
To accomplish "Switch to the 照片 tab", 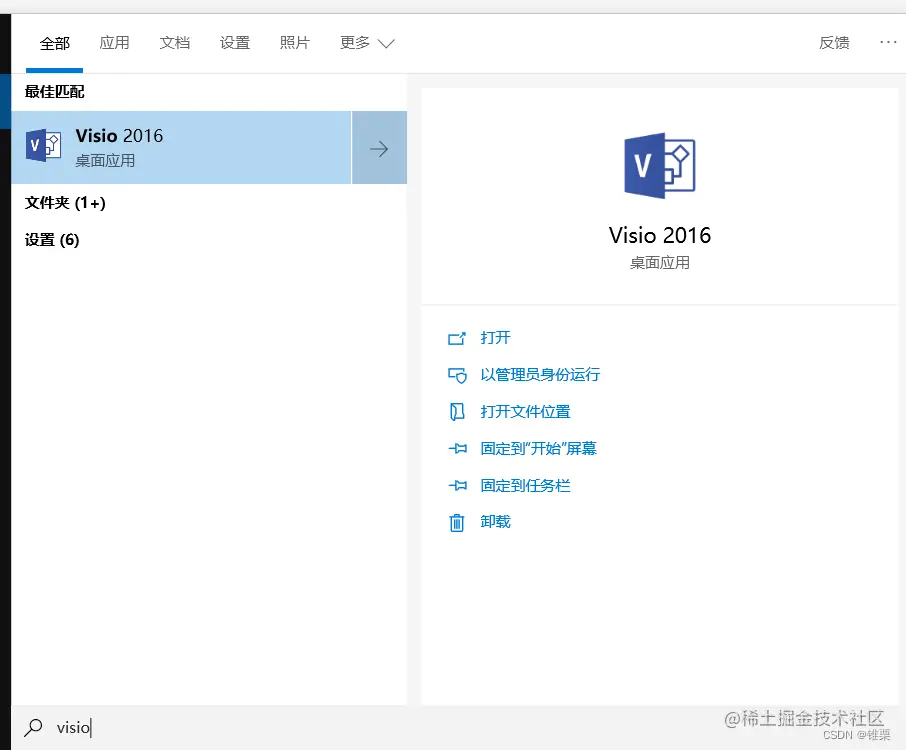I will tap(295, 43).
